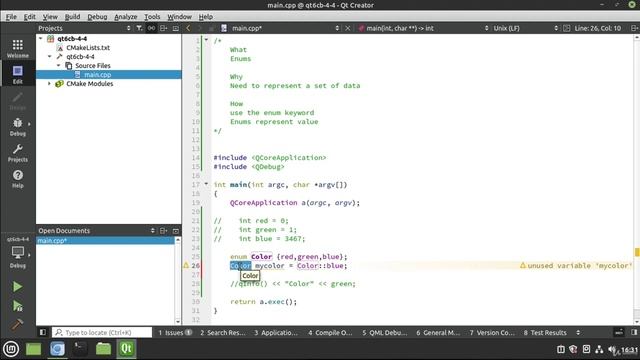The height and width of the screenshot is (360, 640).
Task: Toggle the left sidebar visibility
Action: click(x=42, y=332)
